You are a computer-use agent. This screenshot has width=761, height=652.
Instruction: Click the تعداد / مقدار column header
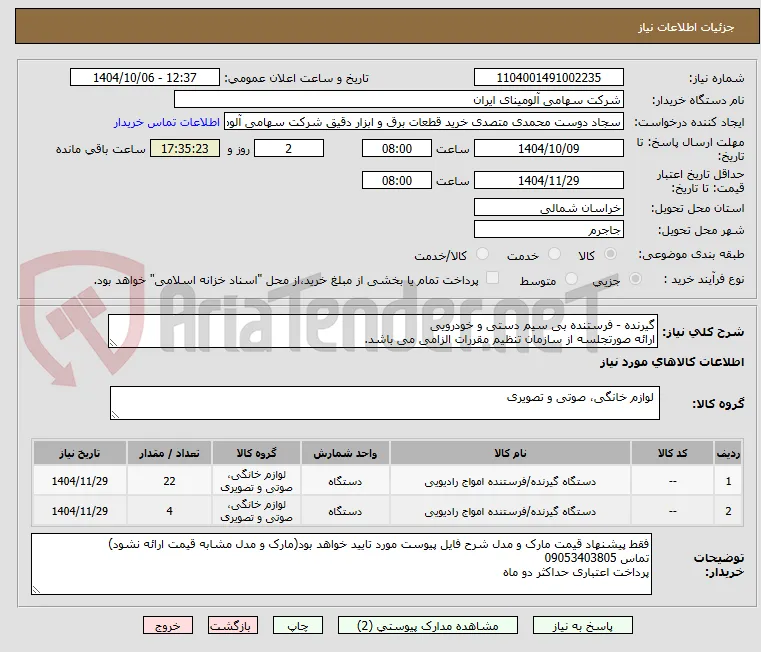[x=169, y=453]
